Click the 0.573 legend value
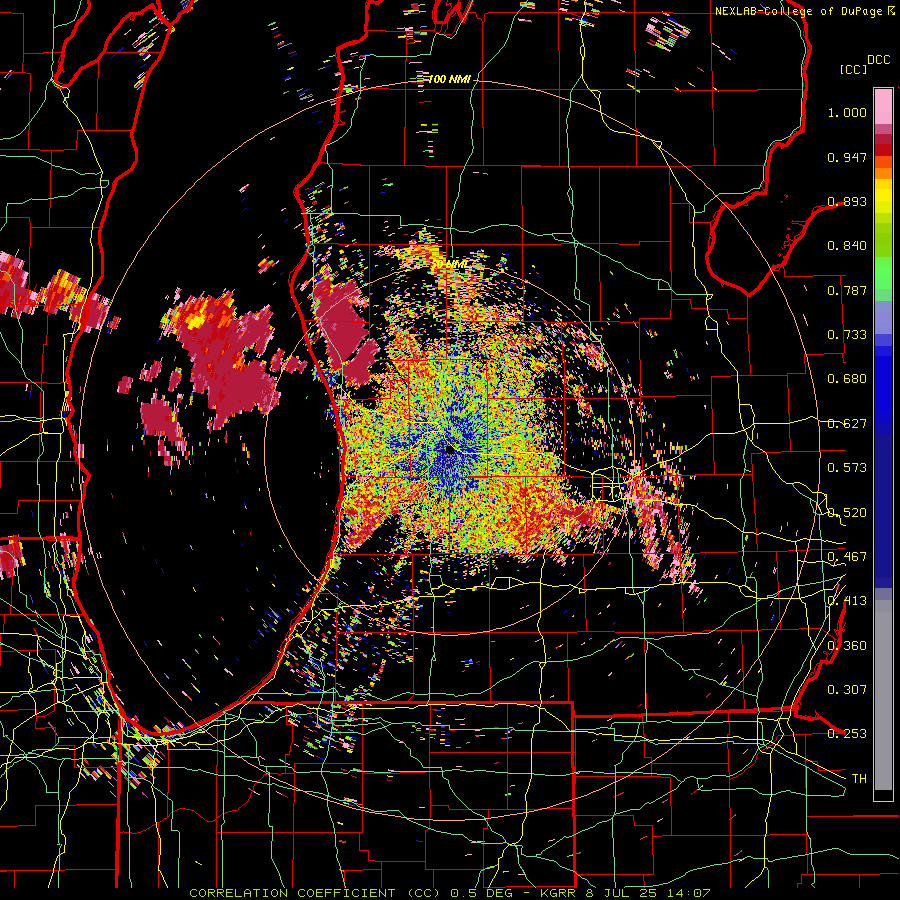900x900 pixels. coord(847,468)
